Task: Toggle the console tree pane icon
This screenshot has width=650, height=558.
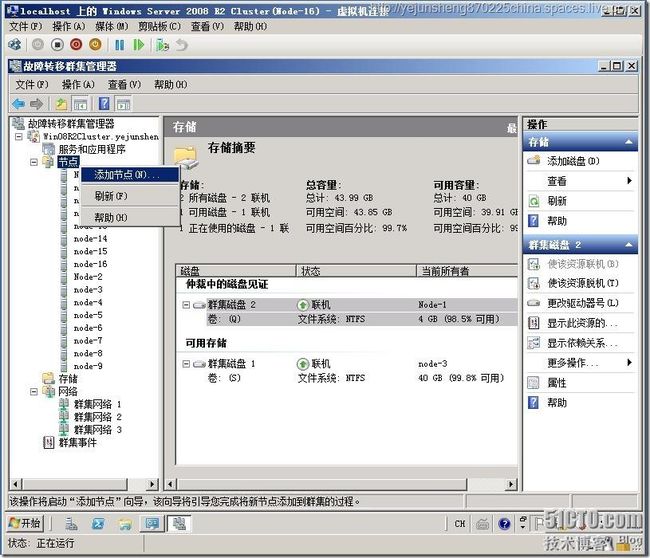Action: (80, 104)
